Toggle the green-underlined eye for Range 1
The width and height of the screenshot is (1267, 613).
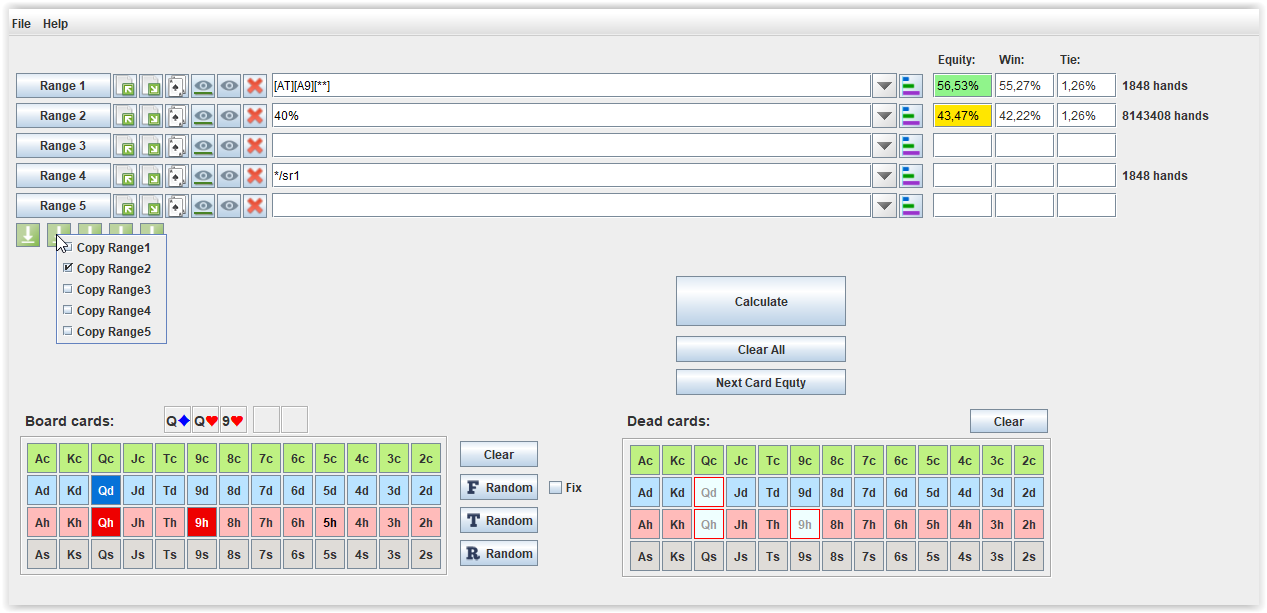tap(203, 86)
